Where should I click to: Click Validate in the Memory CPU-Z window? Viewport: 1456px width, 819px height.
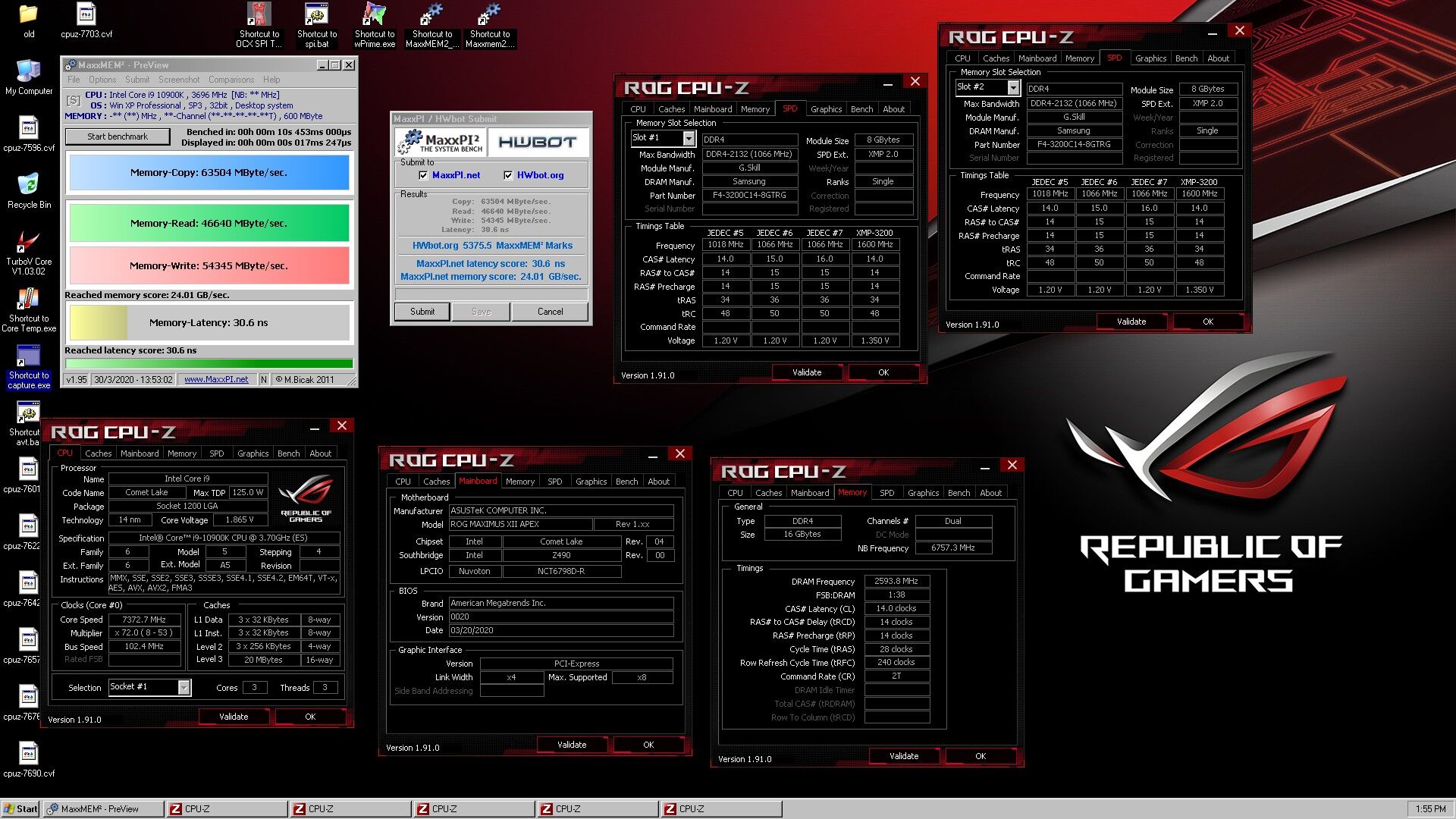pyautogui.click(x=904, y=756)
